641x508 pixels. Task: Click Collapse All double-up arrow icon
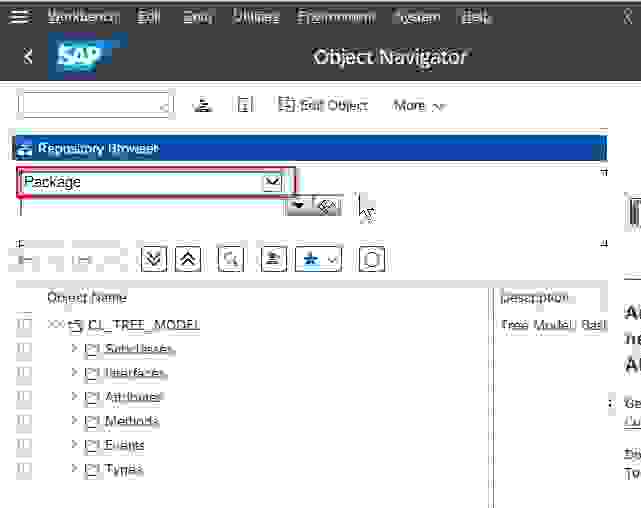coord(188,259)
